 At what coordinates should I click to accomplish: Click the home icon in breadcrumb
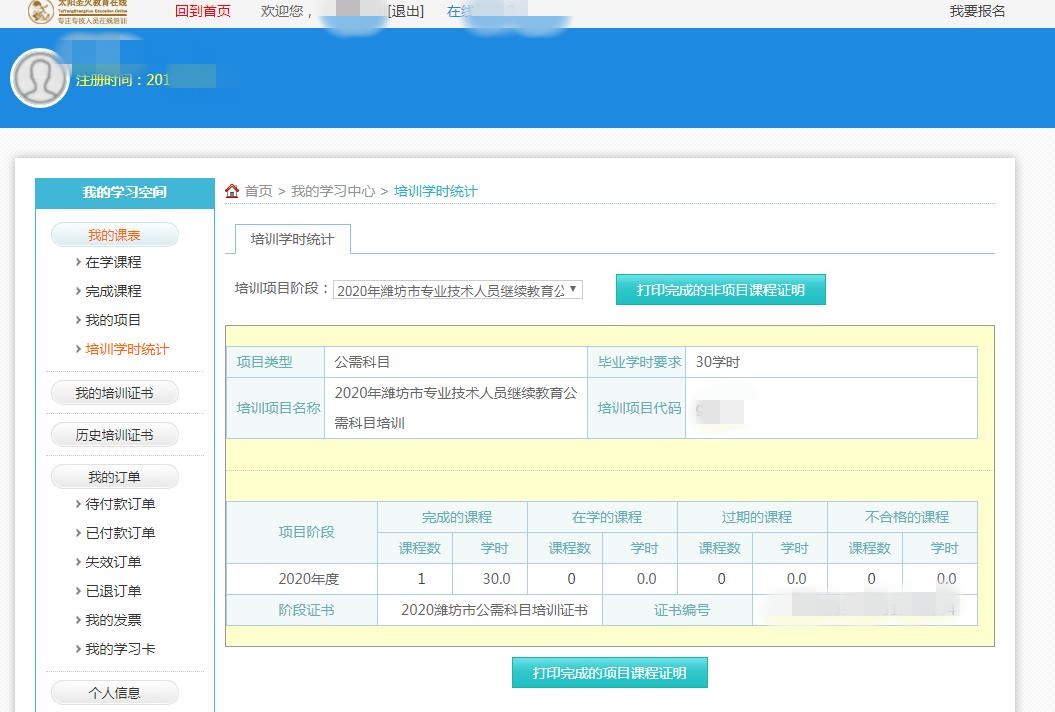[x=232, y=191]
